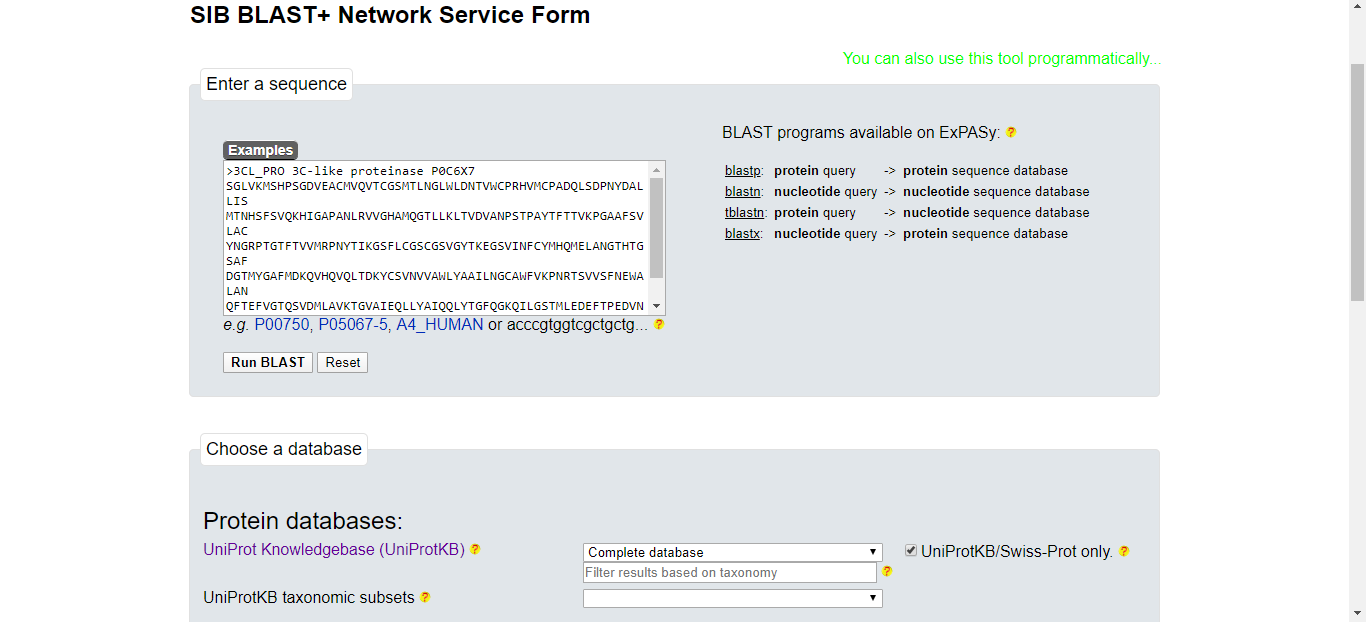Screen dimensions: 1366x622
Task: Click example entry A4_HUMAN link
Action: 440,325
